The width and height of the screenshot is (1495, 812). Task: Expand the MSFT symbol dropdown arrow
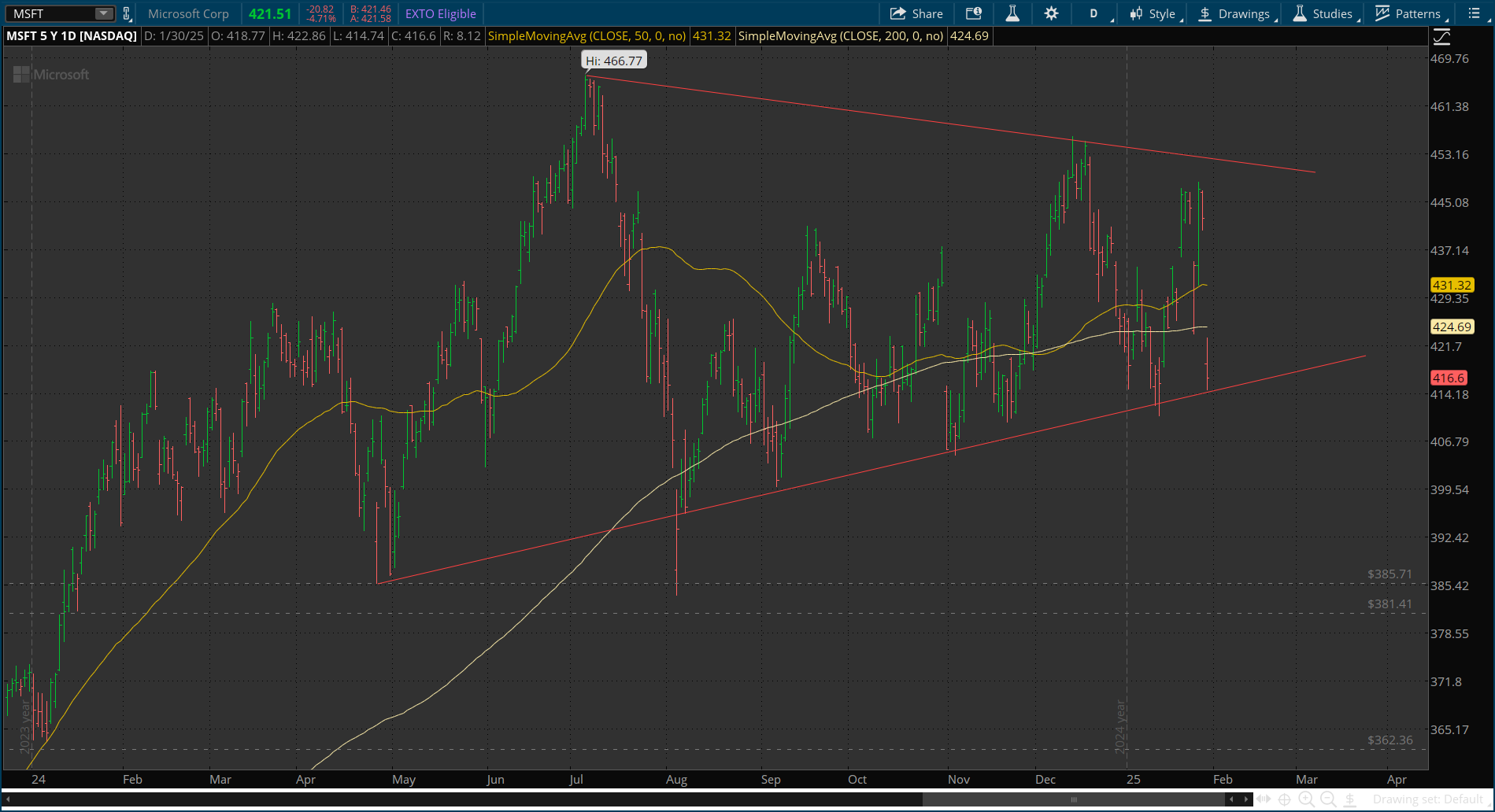coord(103,13)
